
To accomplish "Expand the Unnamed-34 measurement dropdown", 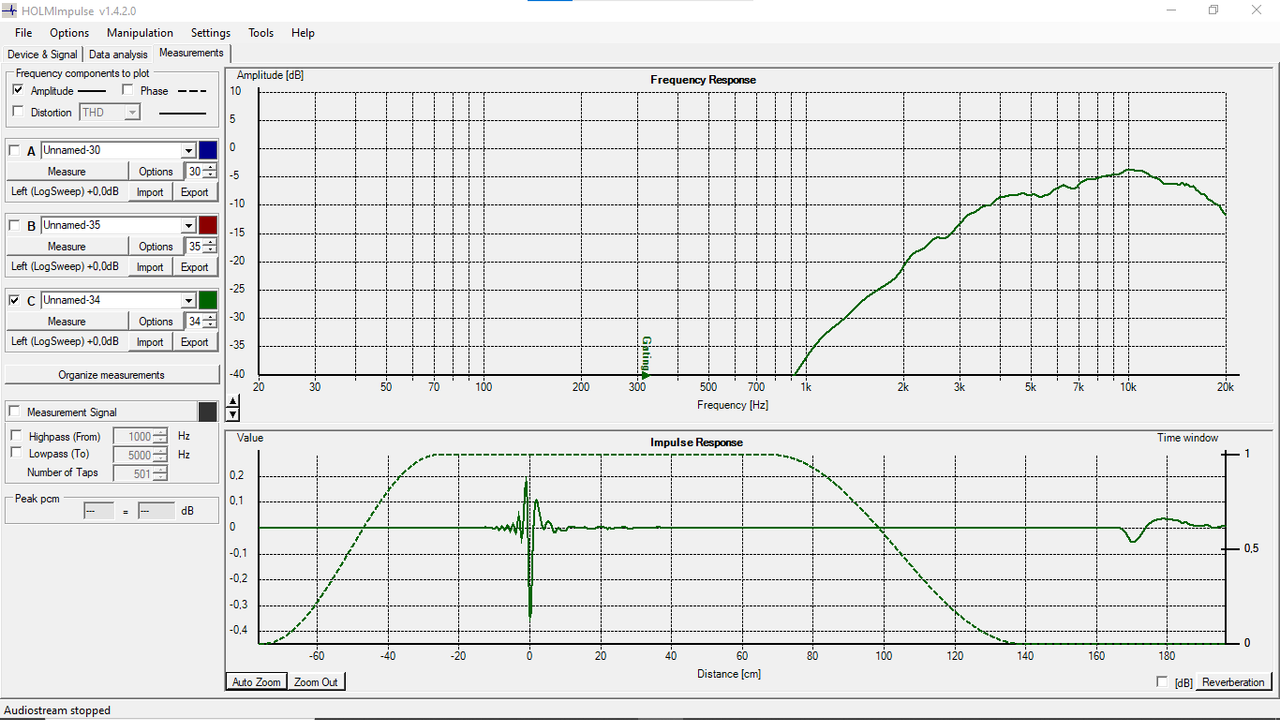I will [188, 300].
